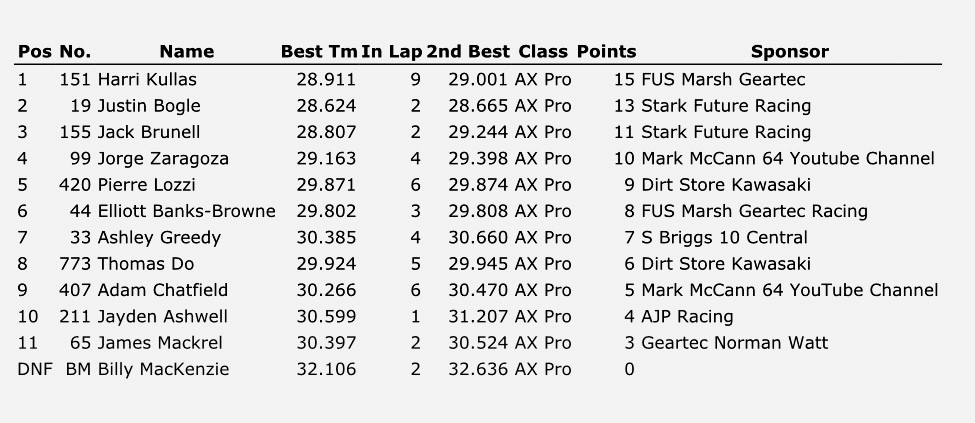Select AJP Racing sponsor text

point(687,317)
